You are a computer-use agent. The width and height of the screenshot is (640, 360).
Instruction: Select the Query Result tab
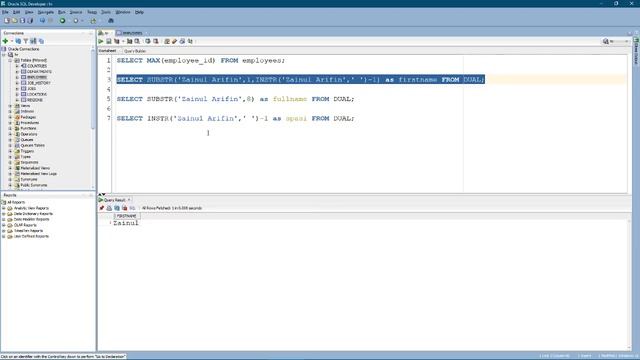tap(115, 200)
